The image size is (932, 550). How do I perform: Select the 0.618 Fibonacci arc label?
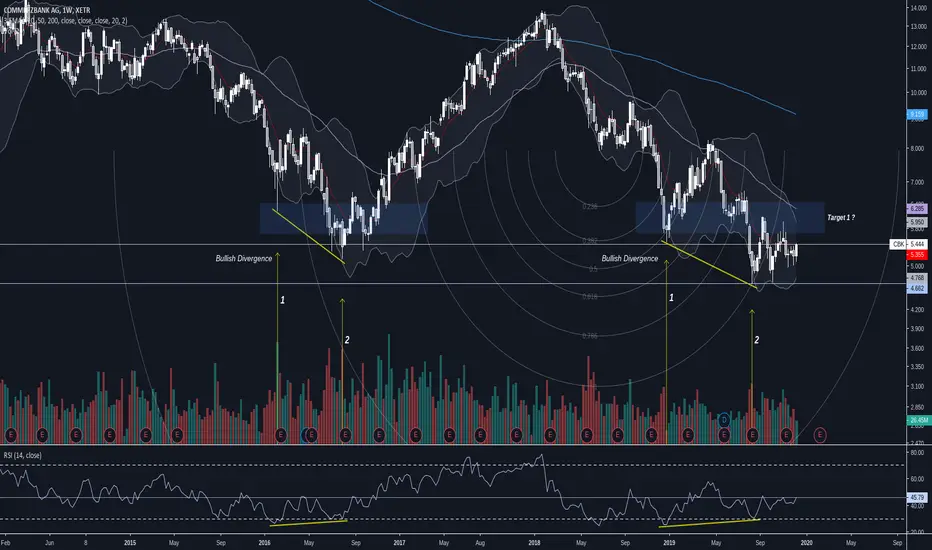[590, 296]
